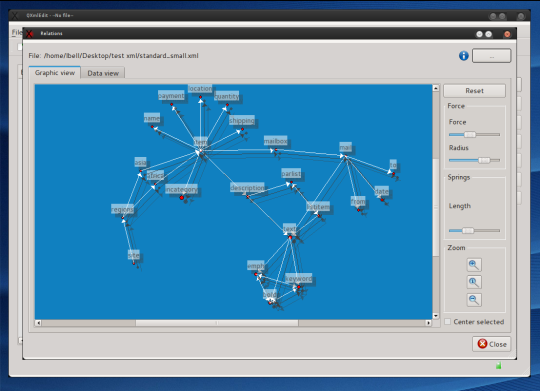Select the 'location' node label

[x=200, y=89]
